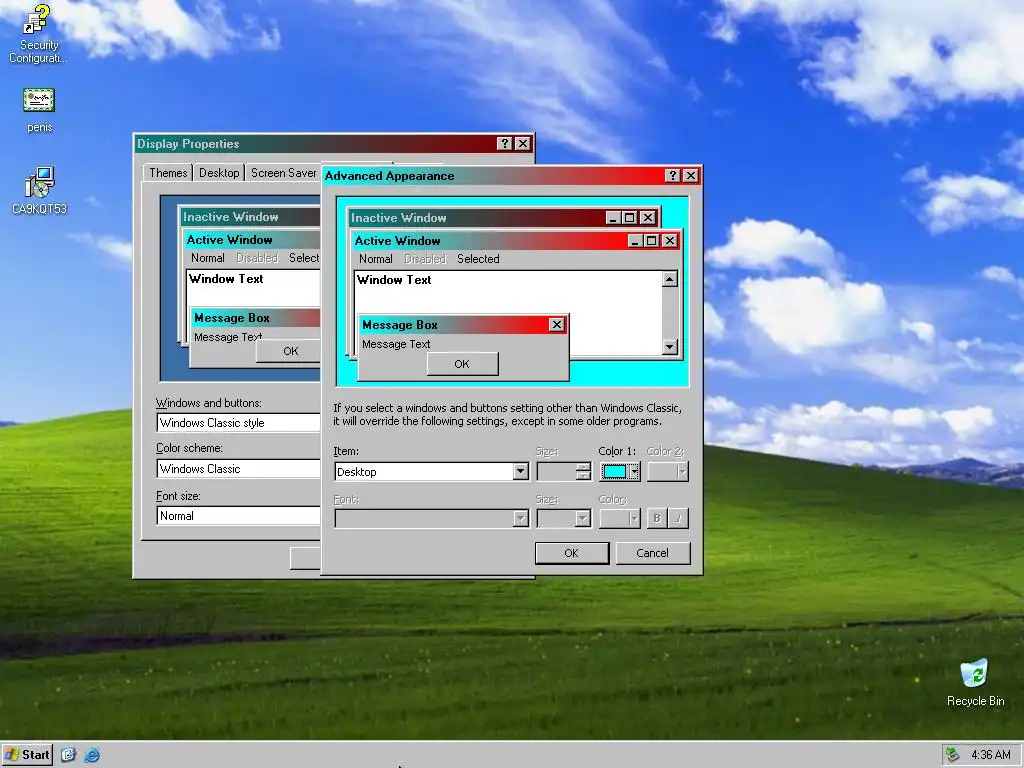Close the Display Properties window with X

[x=522, y=144]
